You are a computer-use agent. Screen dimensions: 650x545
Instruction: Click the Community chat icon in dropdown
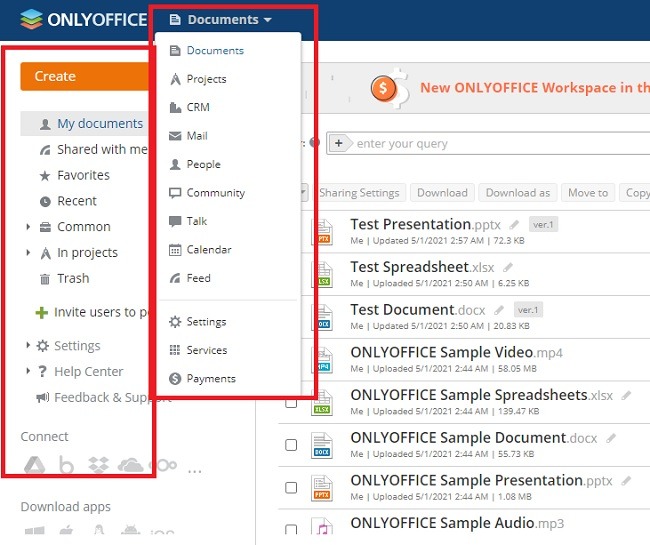point(175,193)
